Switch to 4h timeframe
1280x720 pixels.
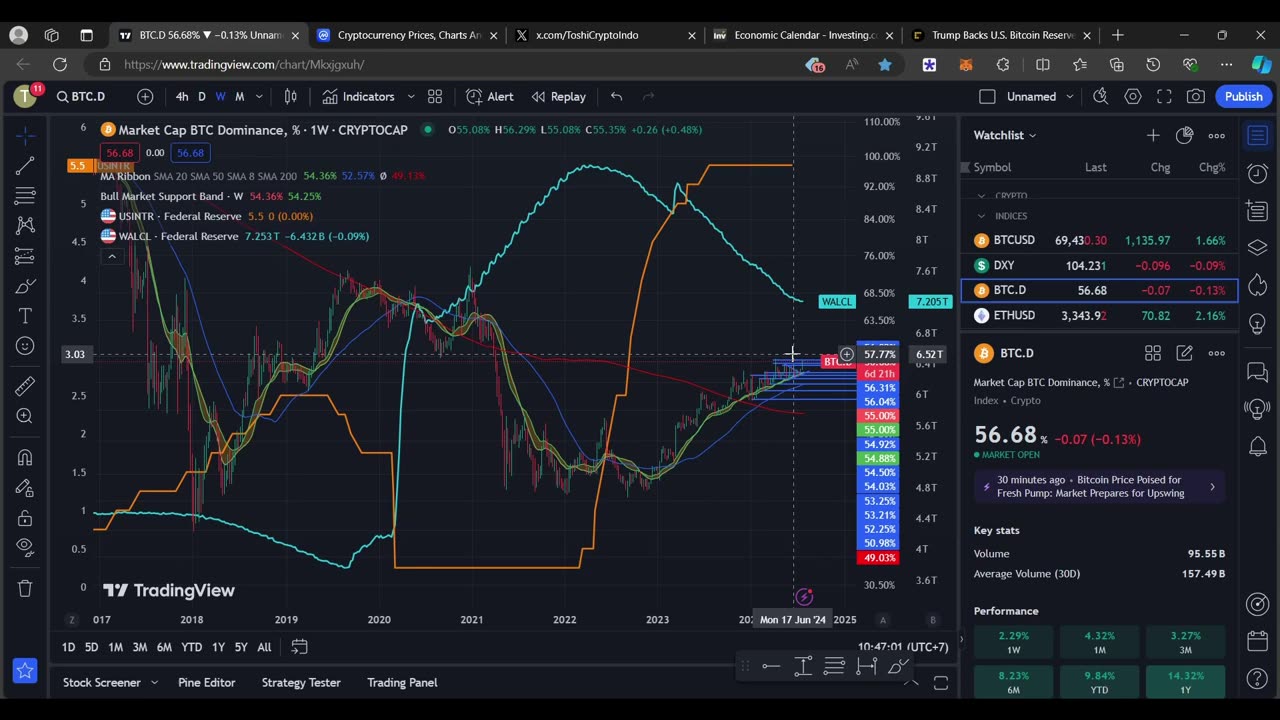pyautogui.click(x=182, y=97)
